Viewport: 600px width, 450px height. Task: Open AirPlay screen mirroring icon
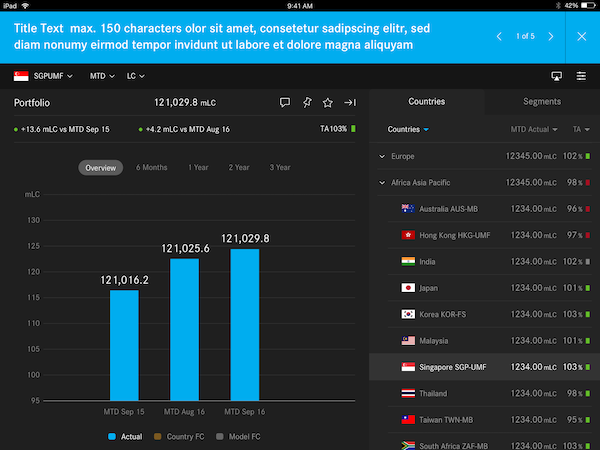(x=556, y=76)
